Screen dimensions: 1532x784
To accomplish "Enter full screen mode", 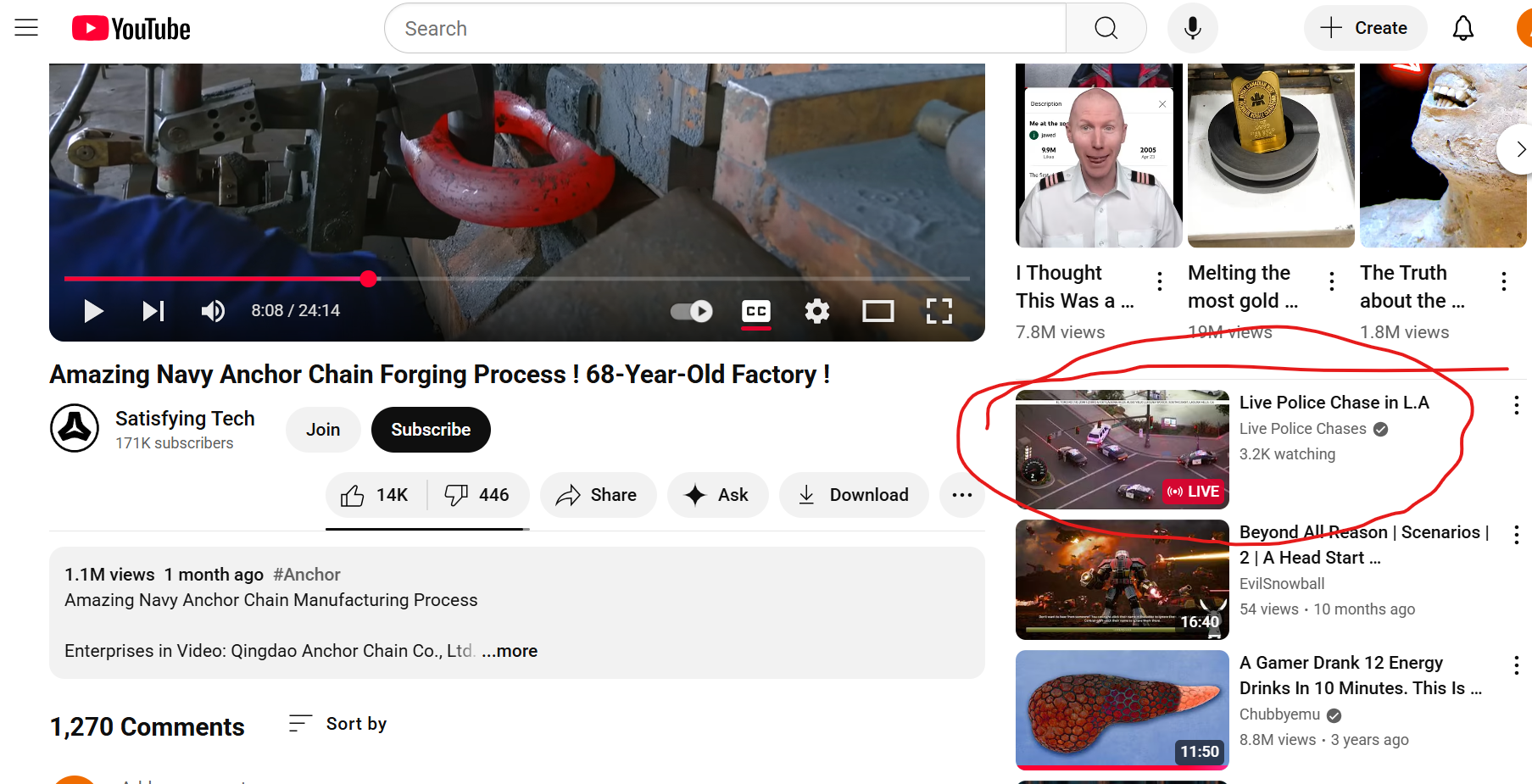I will 939,311.
